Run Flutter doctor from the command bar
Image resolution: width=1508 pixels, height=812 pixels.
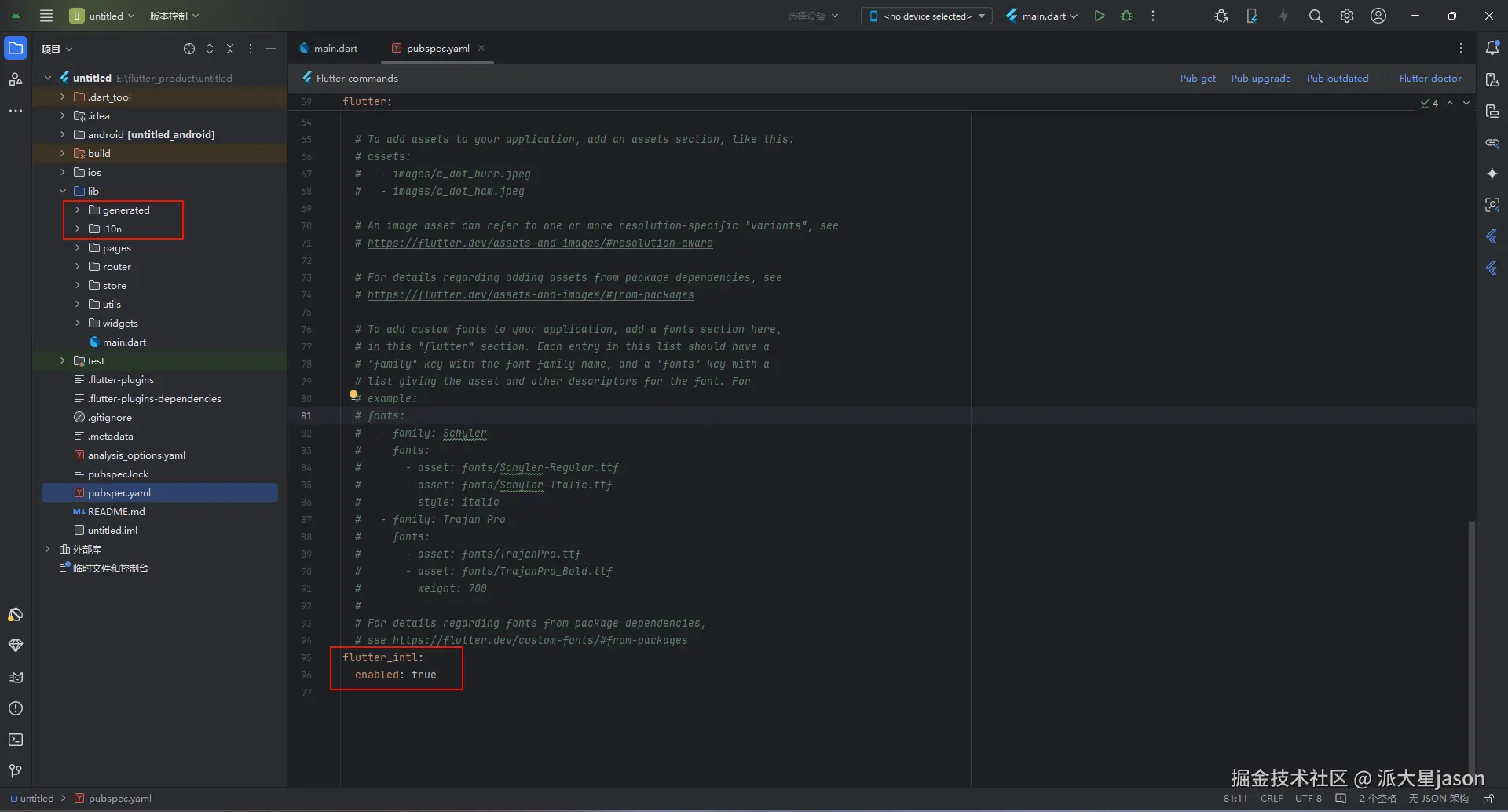[1429, 79]
